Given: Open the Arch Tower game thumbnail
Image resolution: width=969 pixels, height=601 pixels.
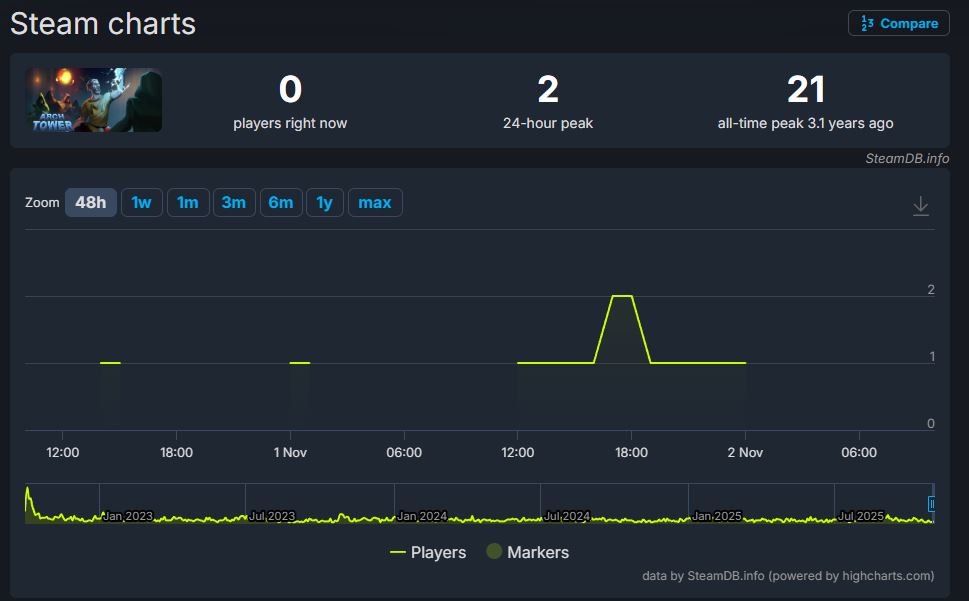Looking at the screenshot, I should [94, 100].
